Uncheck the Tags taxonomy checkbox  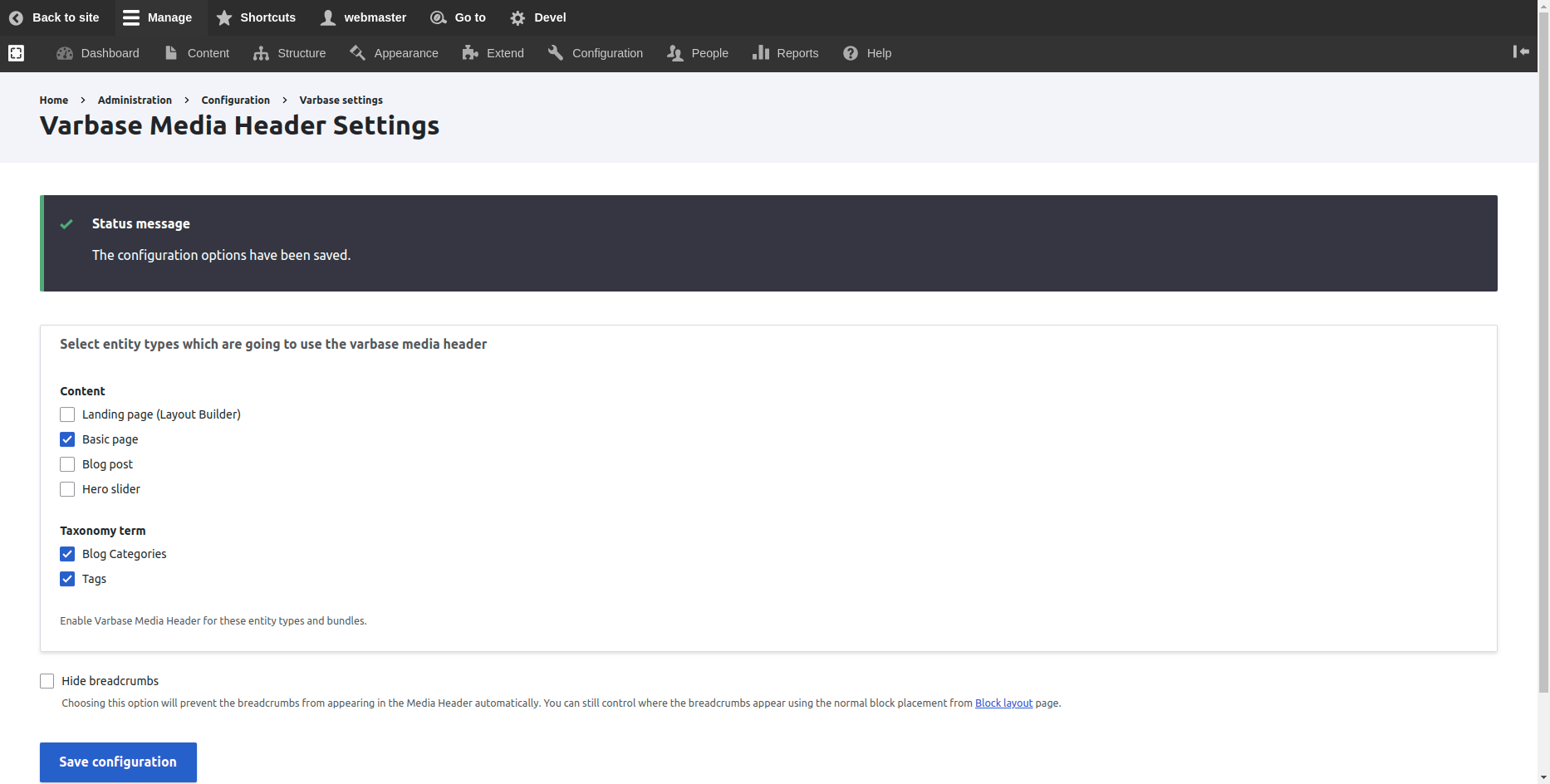67,579
